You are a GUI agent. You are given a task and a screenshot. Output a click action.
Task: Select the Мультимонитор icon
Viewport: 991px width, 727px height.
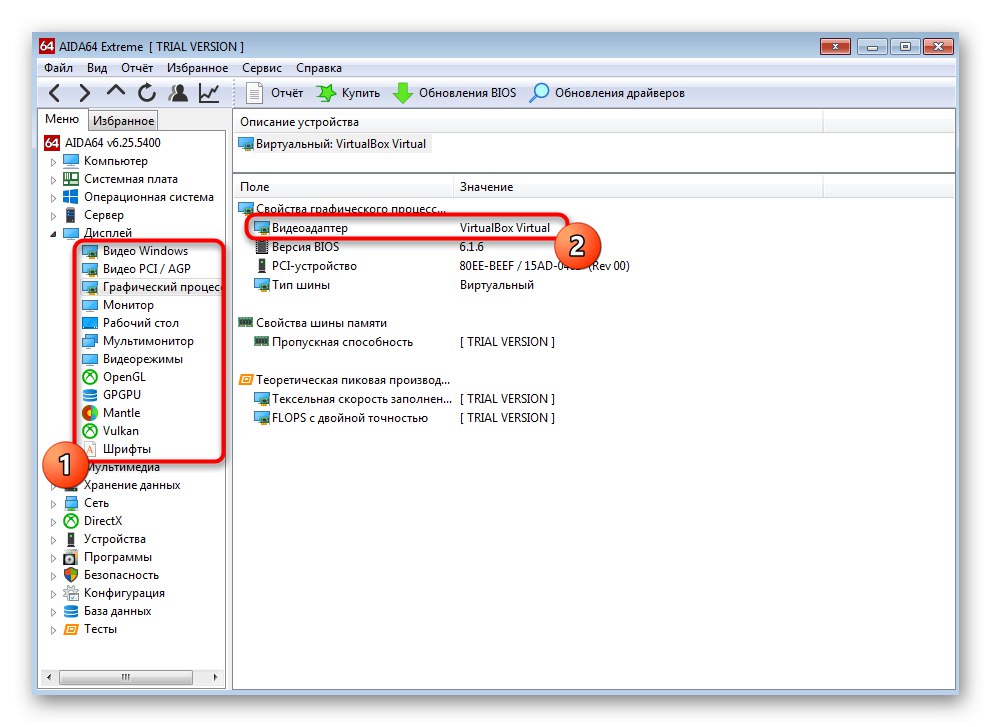[x=90, y=341]
